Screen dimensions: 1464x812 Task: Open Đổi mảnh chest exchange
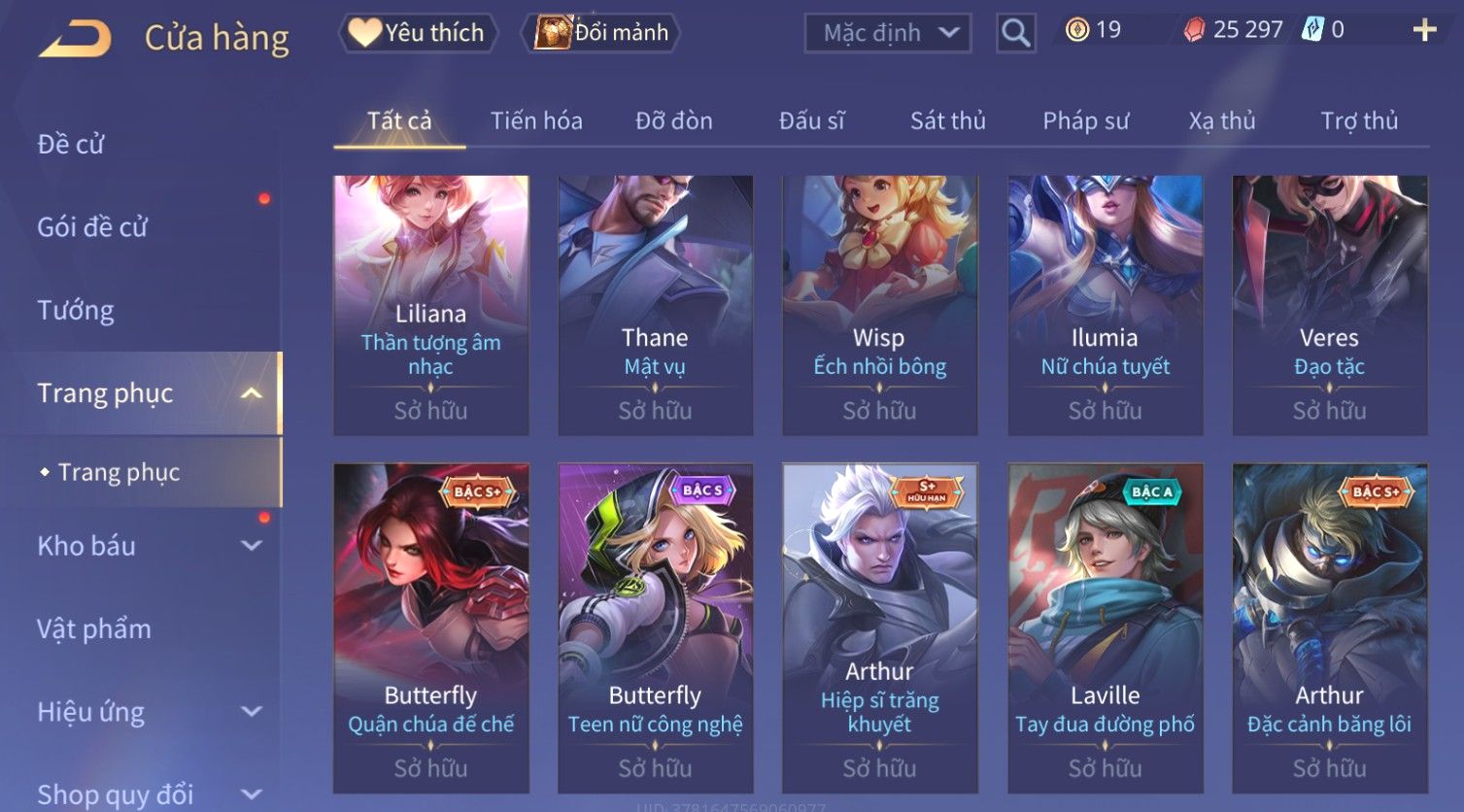(601, 33)
